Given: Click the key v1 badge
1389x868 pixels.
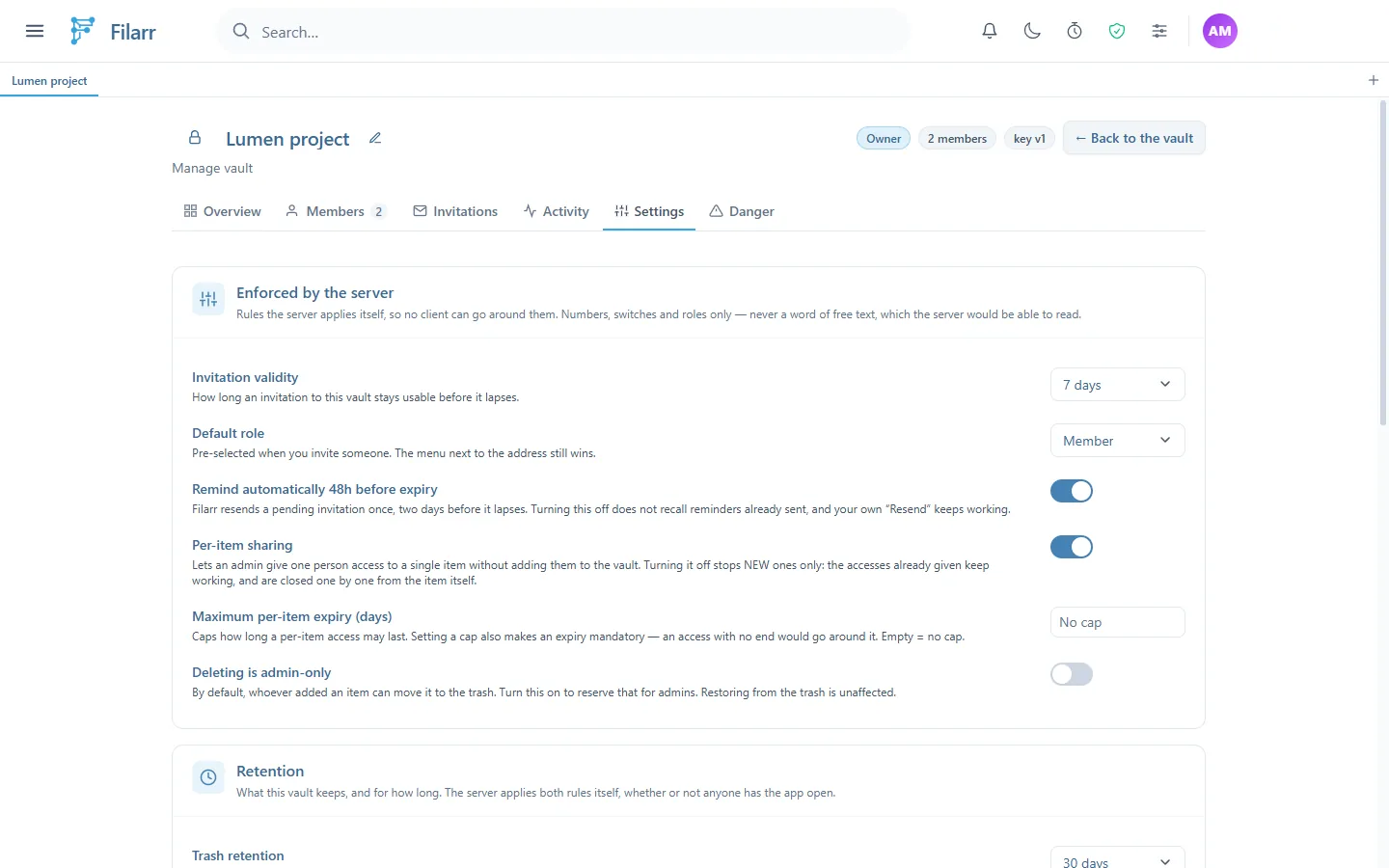Looking at the screenshot, I should click(x=1029, y=138).
